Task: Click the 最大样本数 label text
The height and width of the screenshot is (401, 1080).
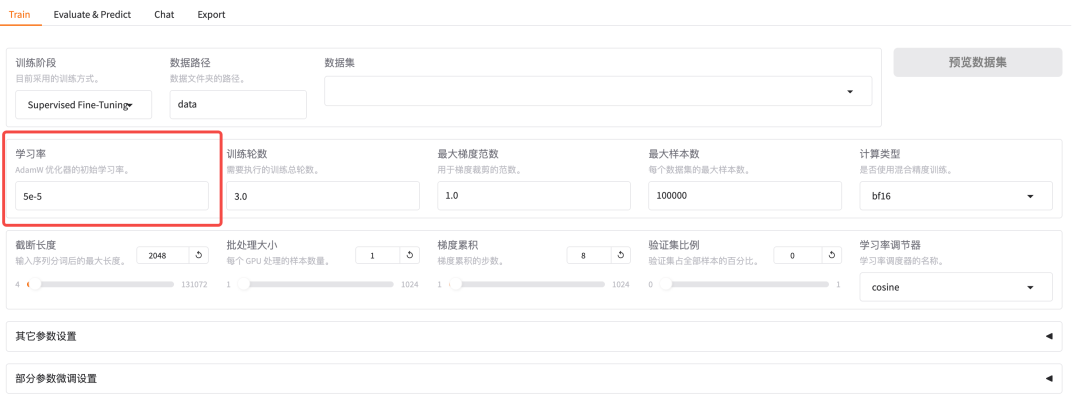Action: click(673, 154)
